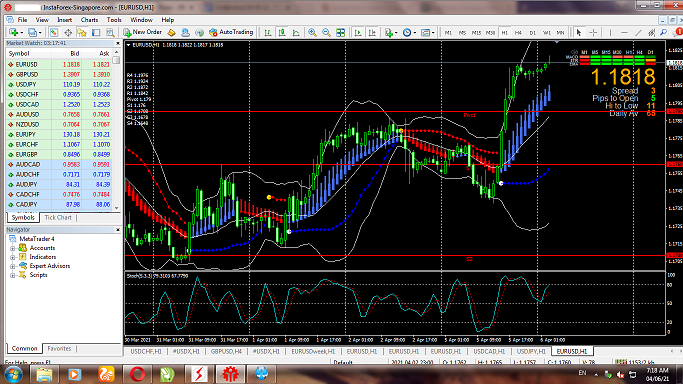This screenshot has height=384, width=683.
Task: Open the Windows Start button
Action: coord(13,374)
